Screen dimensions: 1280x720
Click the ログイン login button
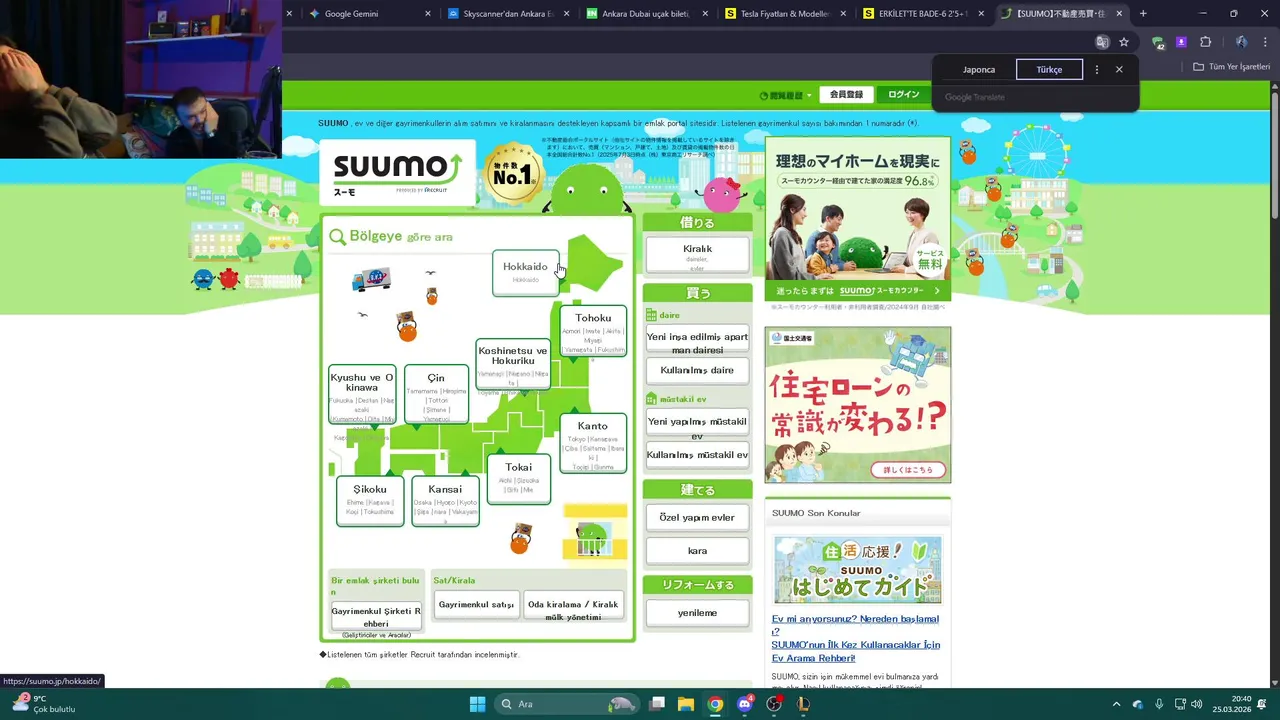pyautogui.click(x=904, y=95)
